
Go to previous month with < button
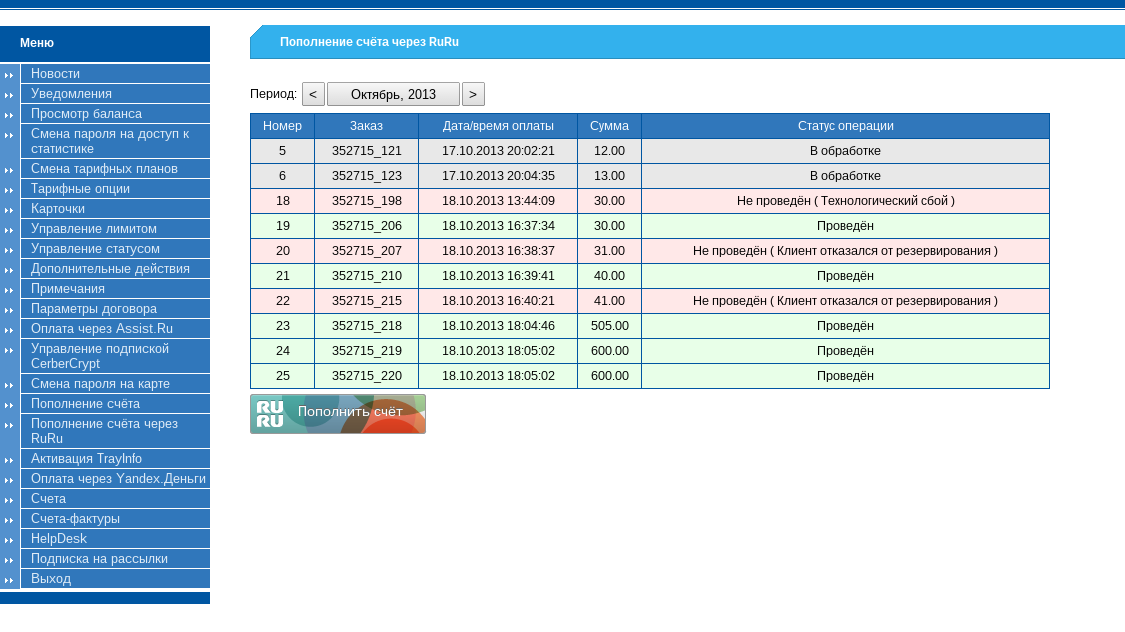pyautogui.click(x=313, y=94)
